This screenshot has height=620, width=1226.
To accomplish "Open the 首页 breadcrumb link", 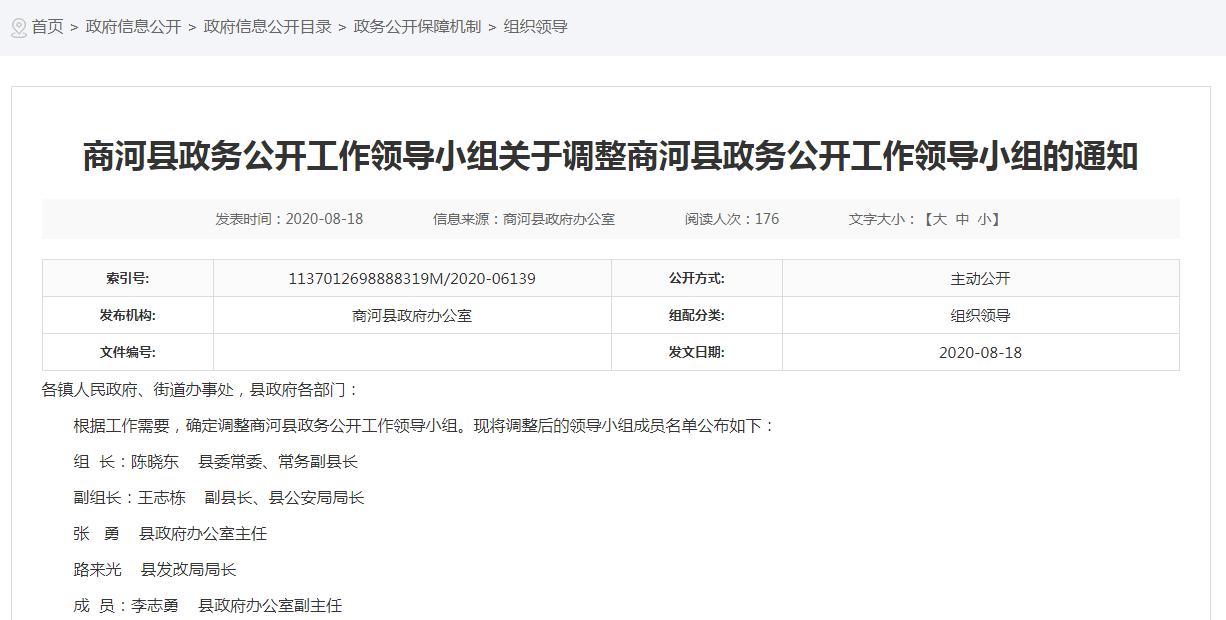I will (x=47, y=27).
